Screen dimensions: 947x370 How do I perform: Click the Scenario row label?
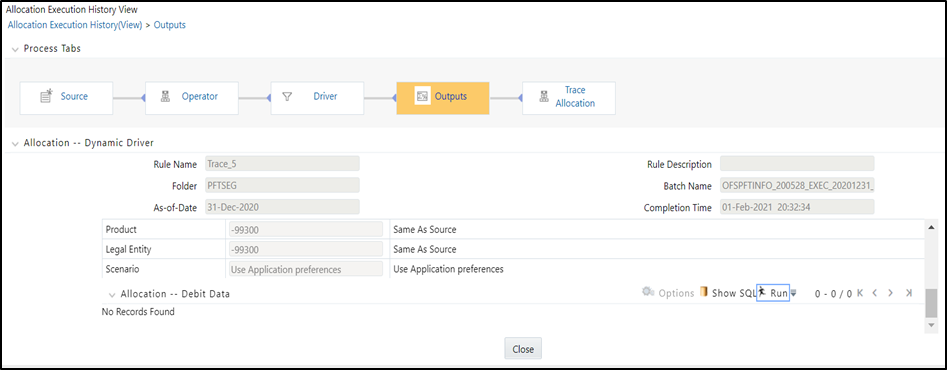122,269
